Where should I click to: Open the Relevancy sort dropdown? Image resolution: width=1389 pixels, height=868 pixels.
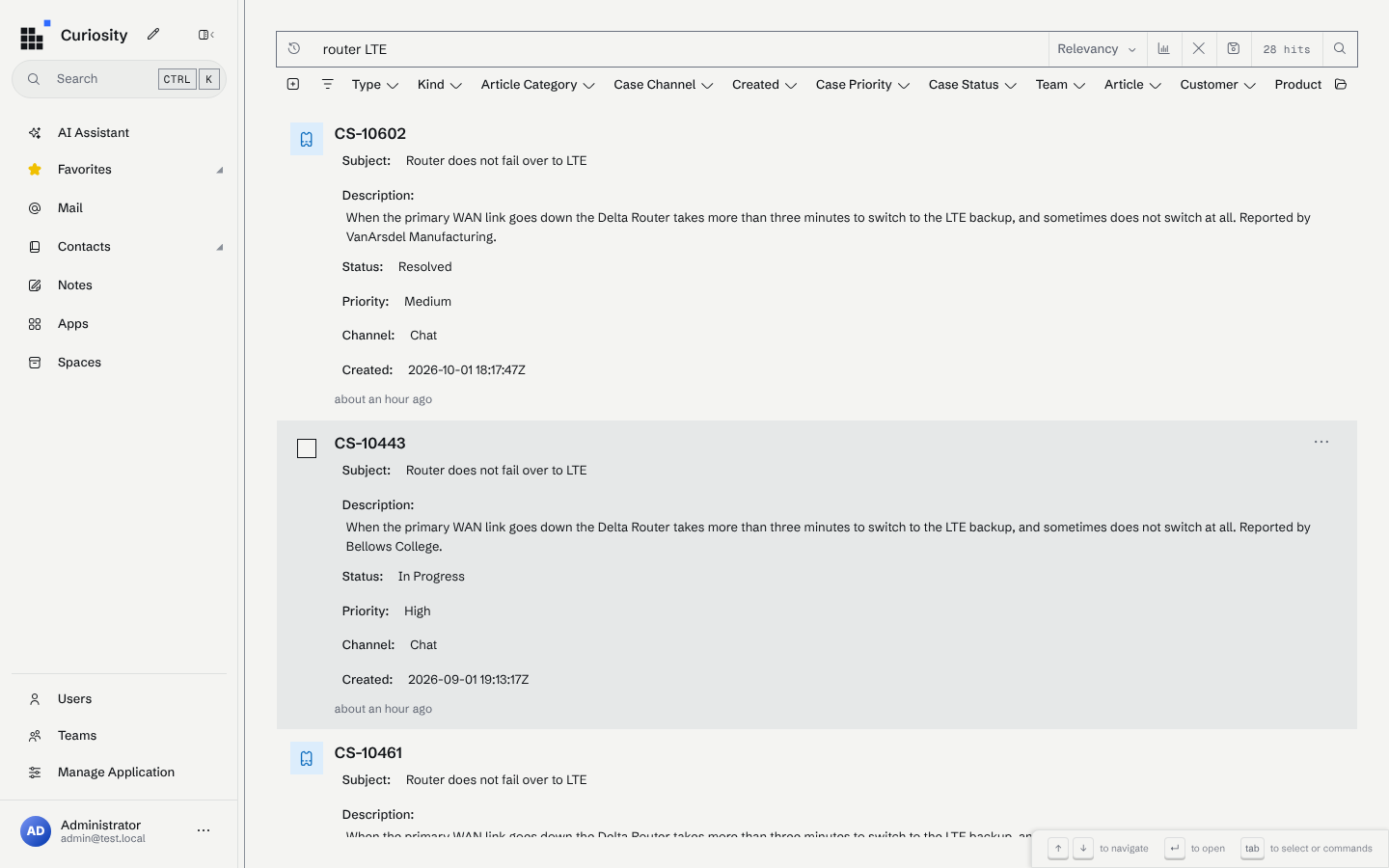(1097, 49)
